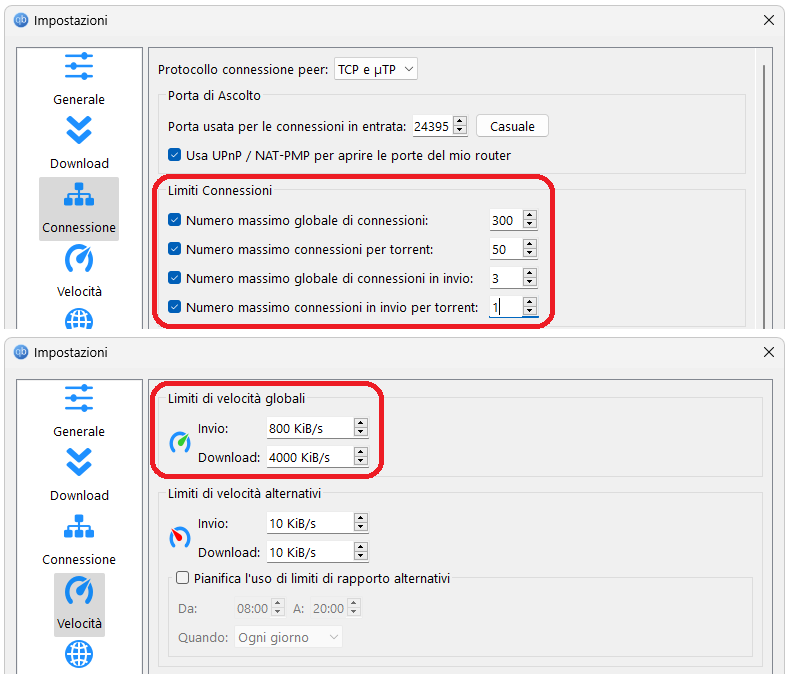Screen dimensions: 792x674
Task: Click the Porta di Ascolto group label
Action: pos(214,95)
